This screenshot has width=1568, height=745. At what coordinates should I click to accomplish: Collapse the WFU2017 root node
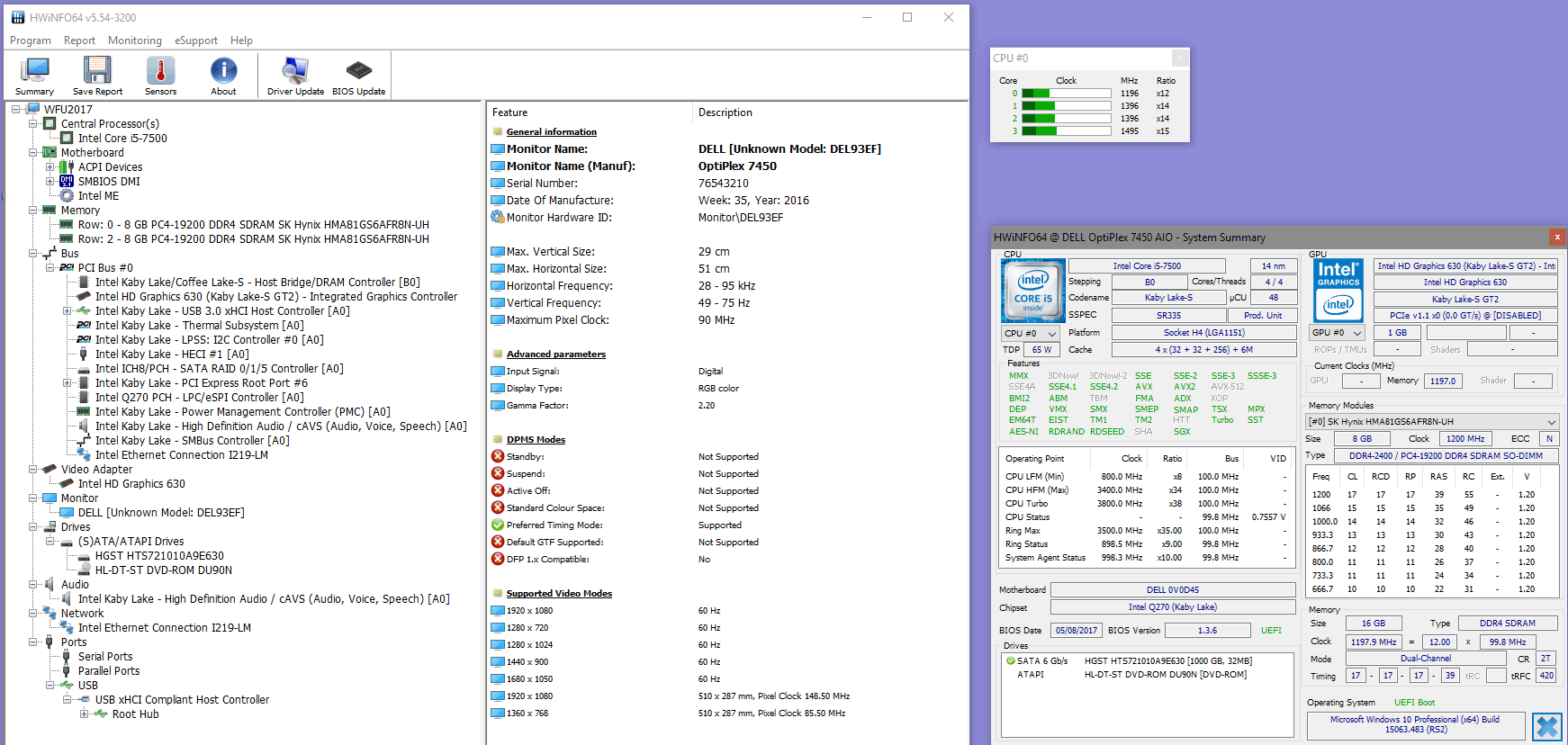tap(15, 110)
